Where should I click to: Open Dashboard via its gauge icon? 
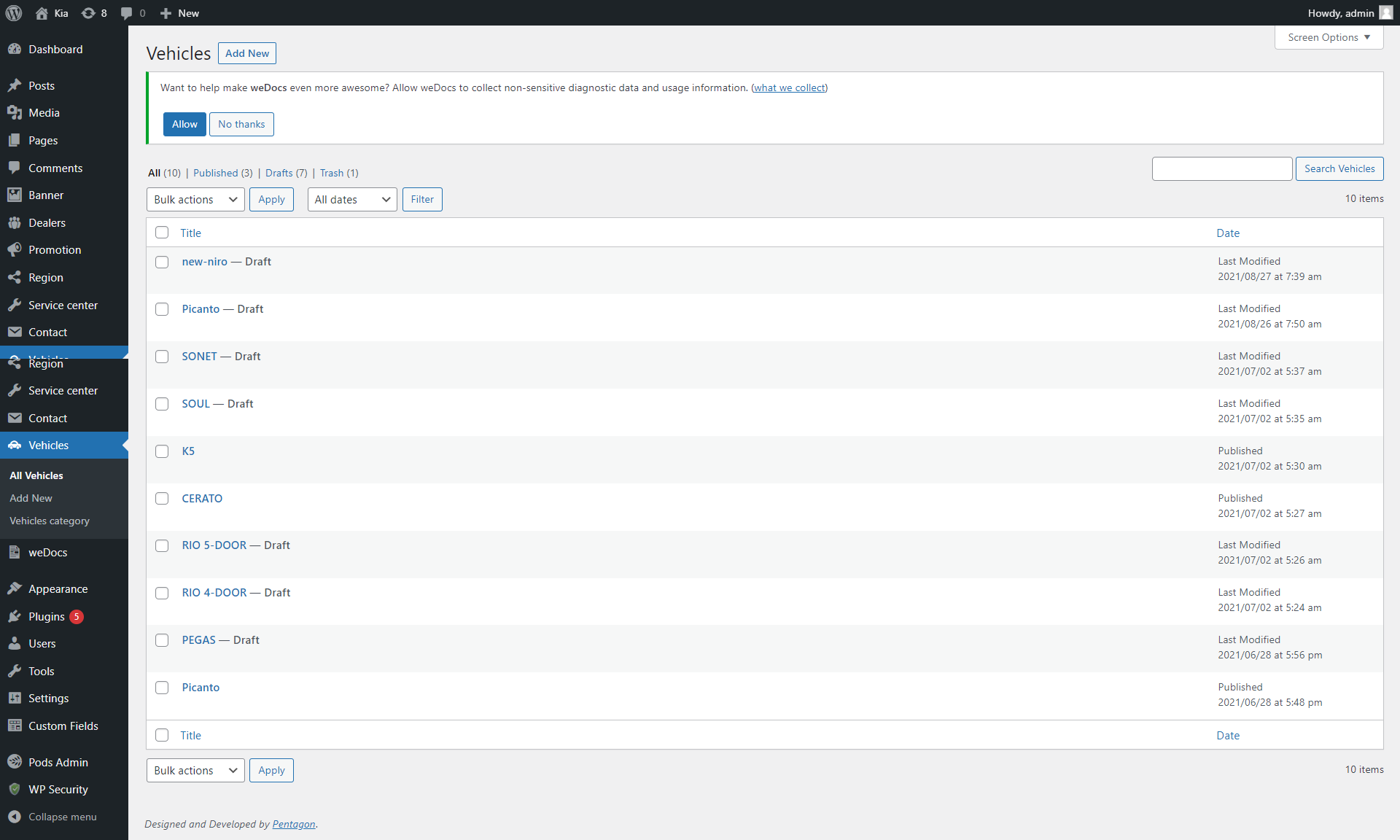tap(15, 49)
